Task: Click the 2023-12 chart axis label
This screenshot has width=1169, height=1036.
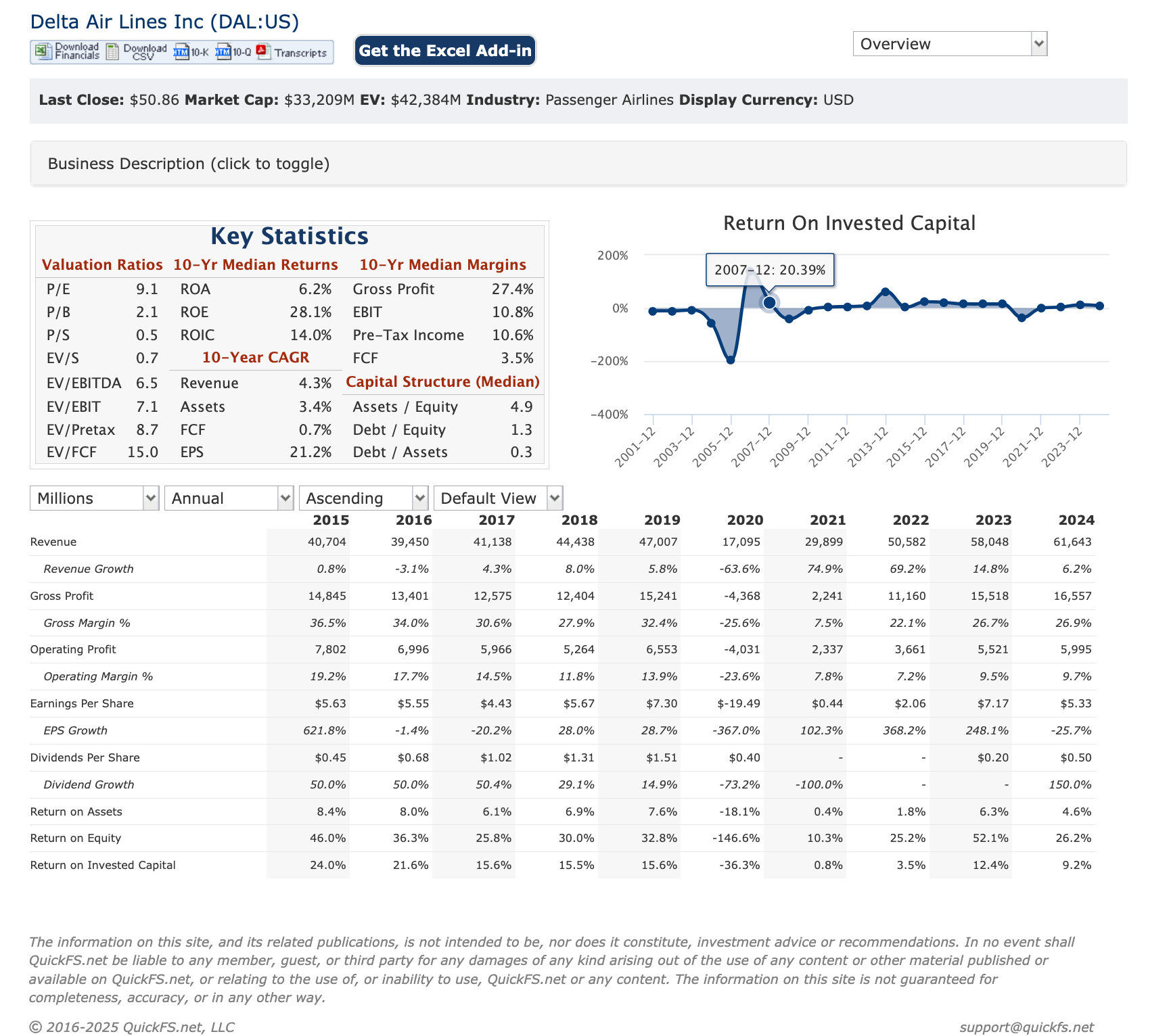Action: pyautogui.click(x=1062, y=447)
